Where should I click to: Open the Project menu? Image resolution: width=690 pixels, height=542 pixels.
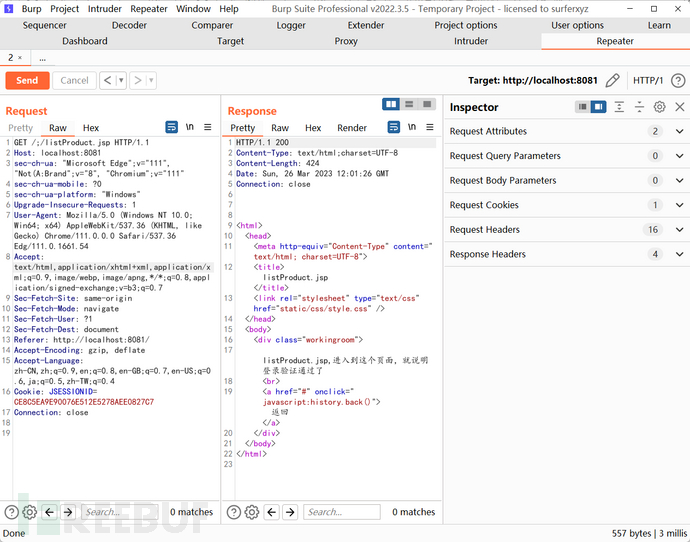click(64, 9)
